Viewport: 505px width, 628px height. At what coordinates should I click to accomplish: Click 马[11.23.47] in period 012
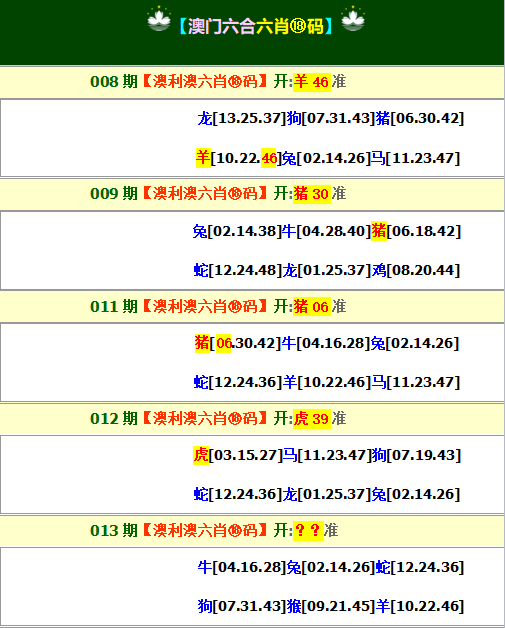(x=327, y=455)
